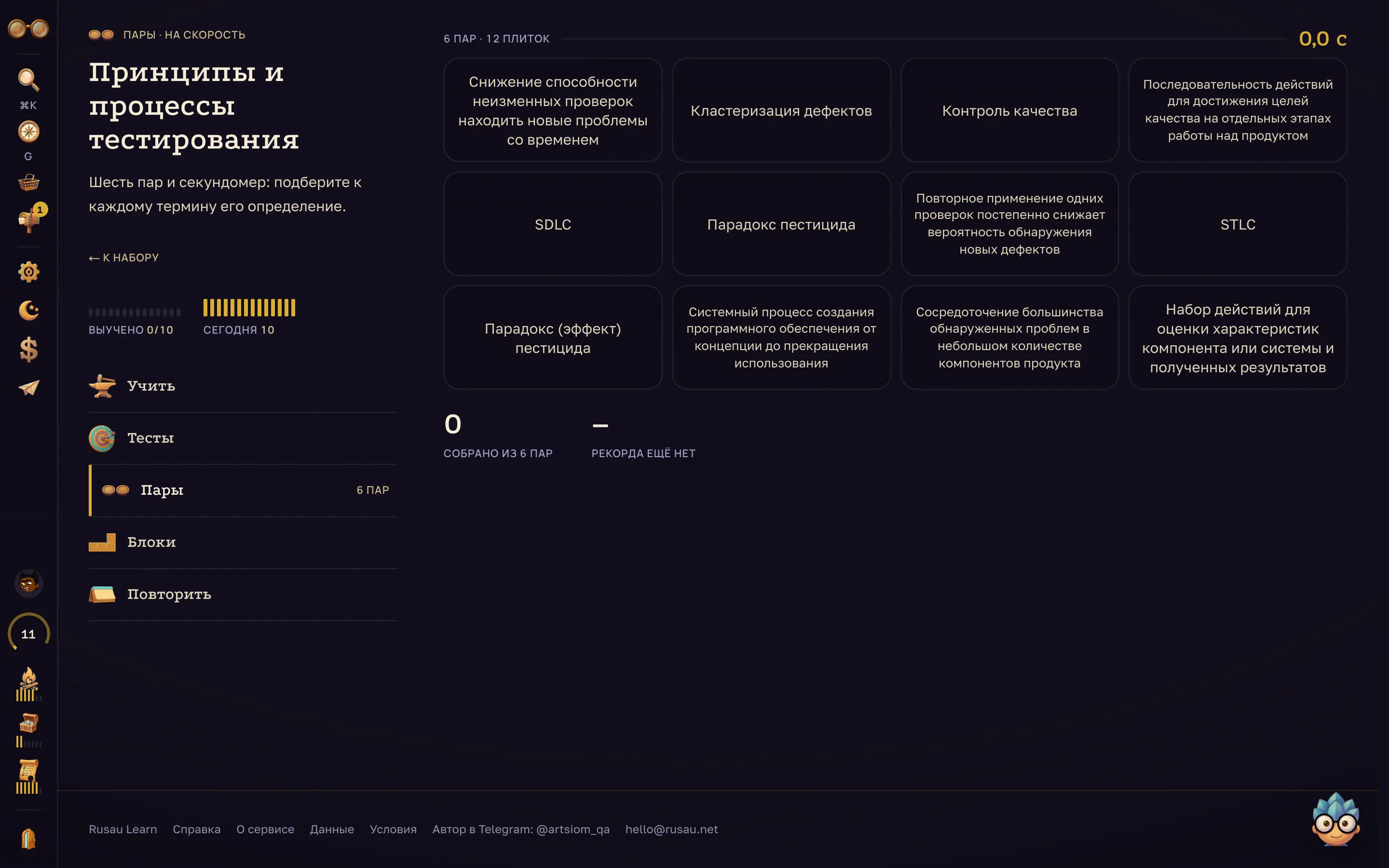Image resolution: width=1389 pixels, height=868 pixels.
Task: Open settings via the gear icon
Action: coord(28,271)
